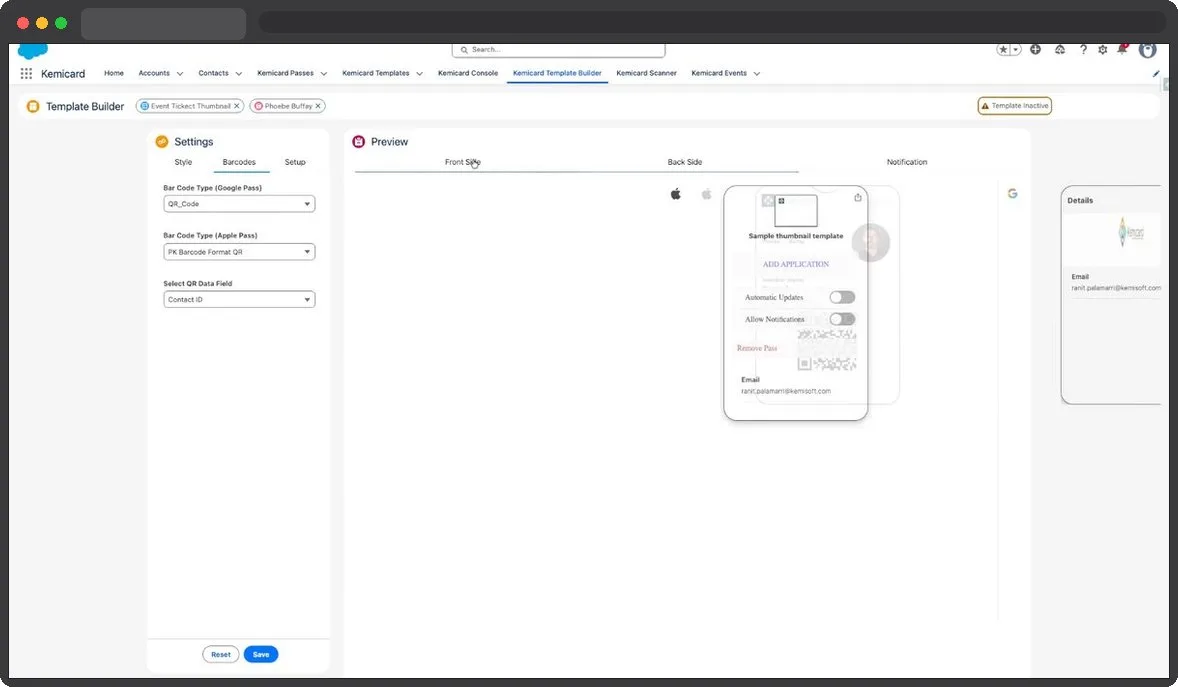Viewport: 1178px width, 687px height.
Task: Open the Kemicard Console nav tab
Action: point(468,74)
